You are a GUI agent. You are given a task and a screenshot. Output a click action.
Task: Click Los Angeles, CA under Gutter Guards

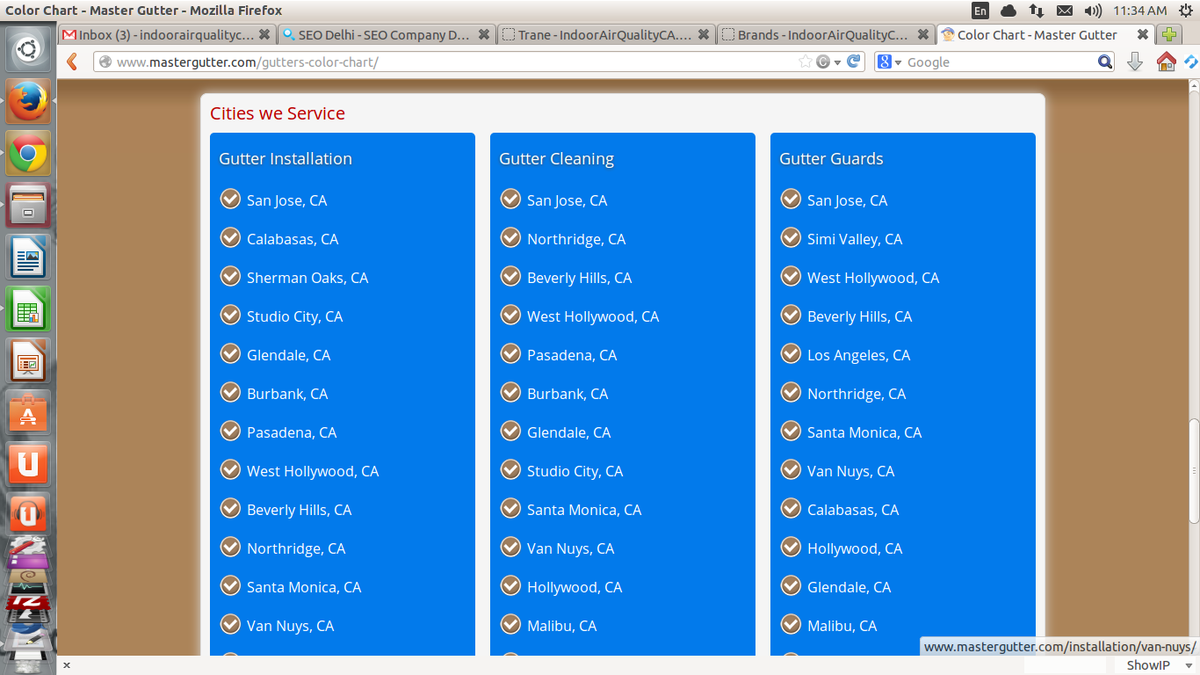click(x=859, y=355)
